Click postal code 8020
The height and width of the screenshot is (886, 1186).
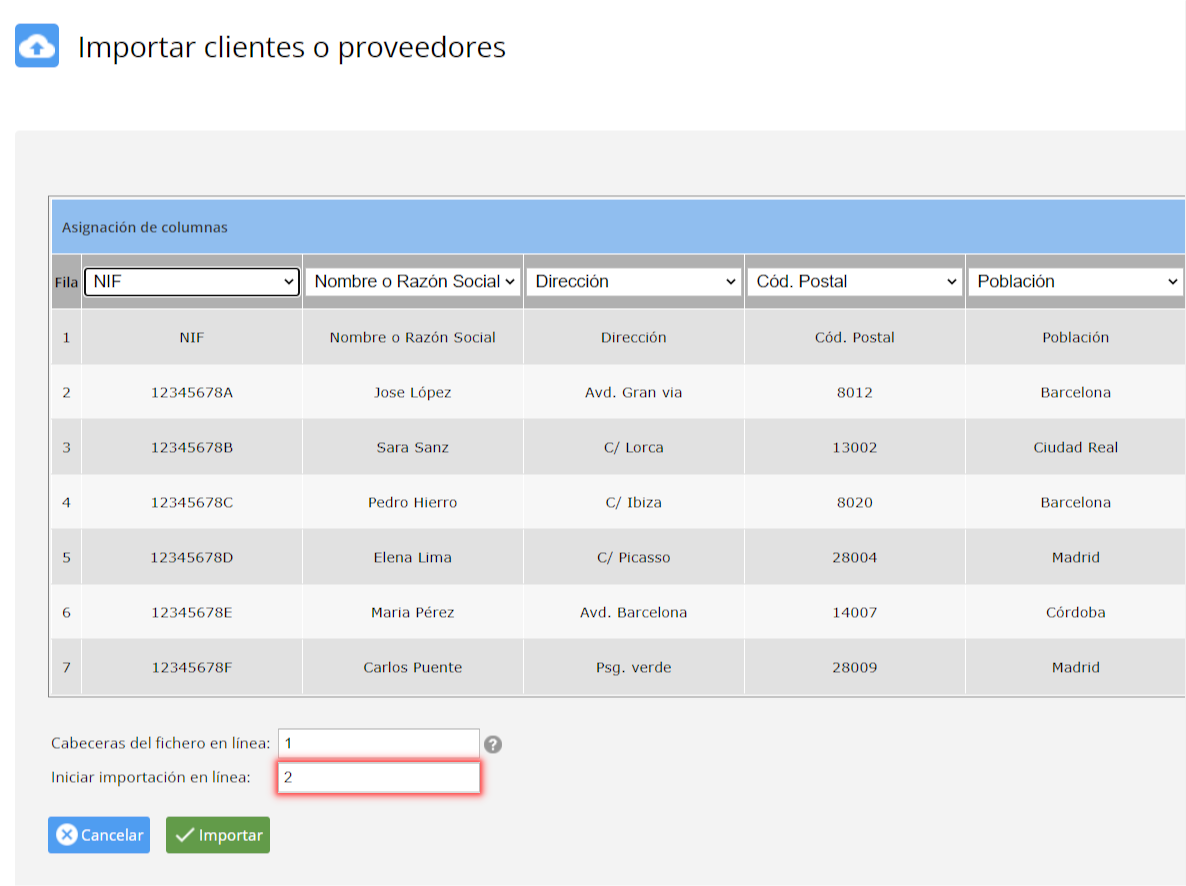855,502
